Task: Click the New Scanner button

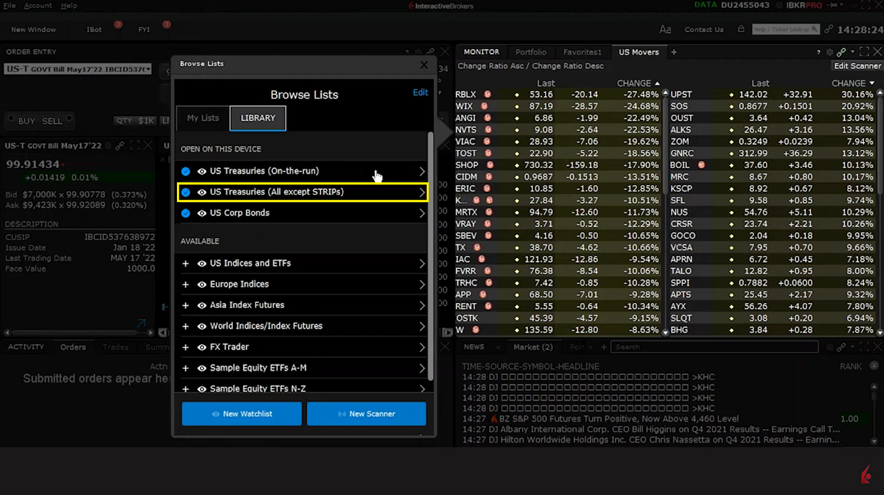Action: [366, 413]
